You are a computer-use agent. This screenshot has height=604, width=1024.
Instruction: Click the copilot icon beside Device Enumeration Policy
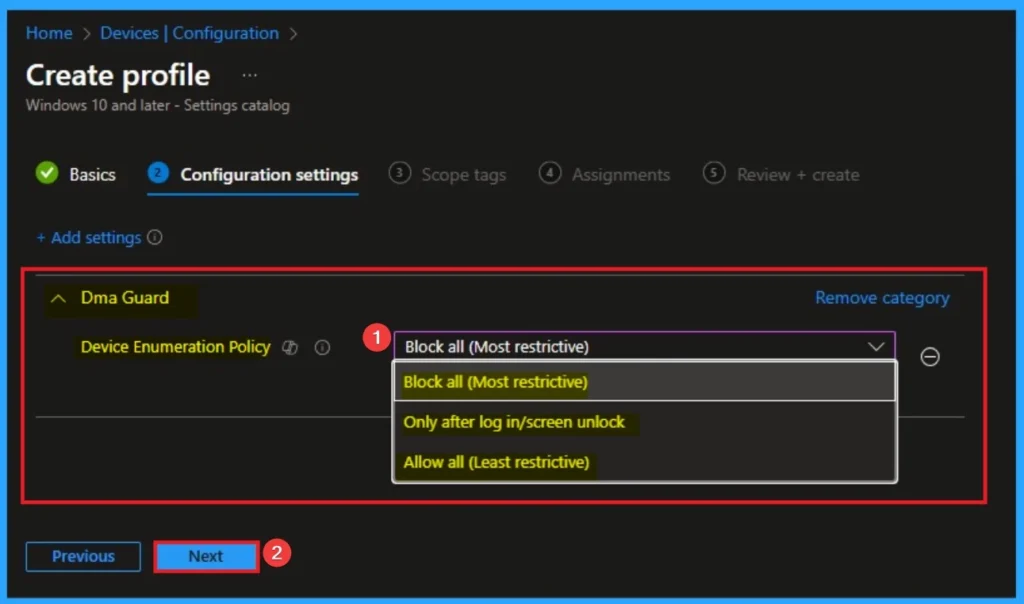[291, 348]
